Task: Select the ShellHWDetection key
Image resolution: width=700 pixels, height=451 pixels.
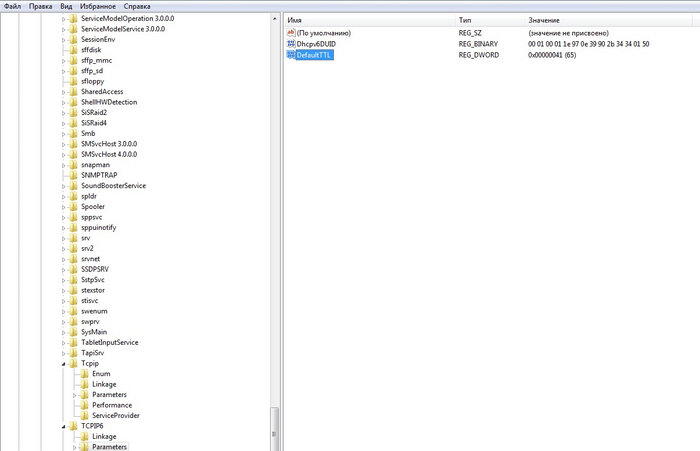Action: click(x=109, y=102)
